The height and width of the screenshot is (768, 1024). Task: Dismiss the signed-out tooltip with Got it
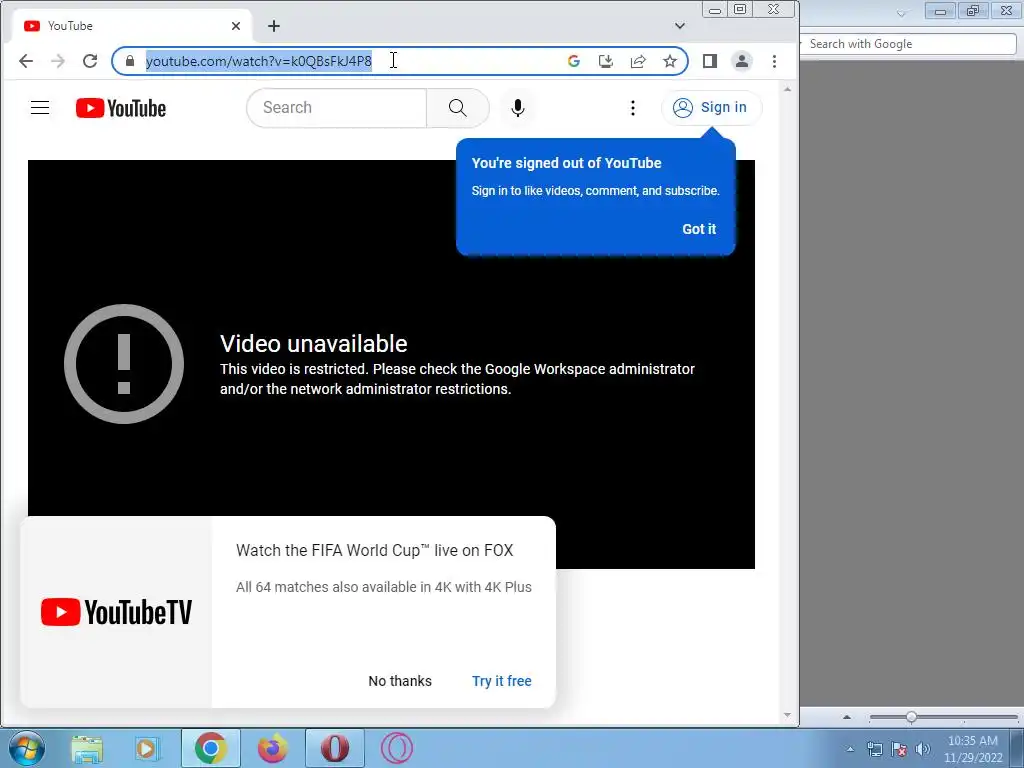(699, 229)
